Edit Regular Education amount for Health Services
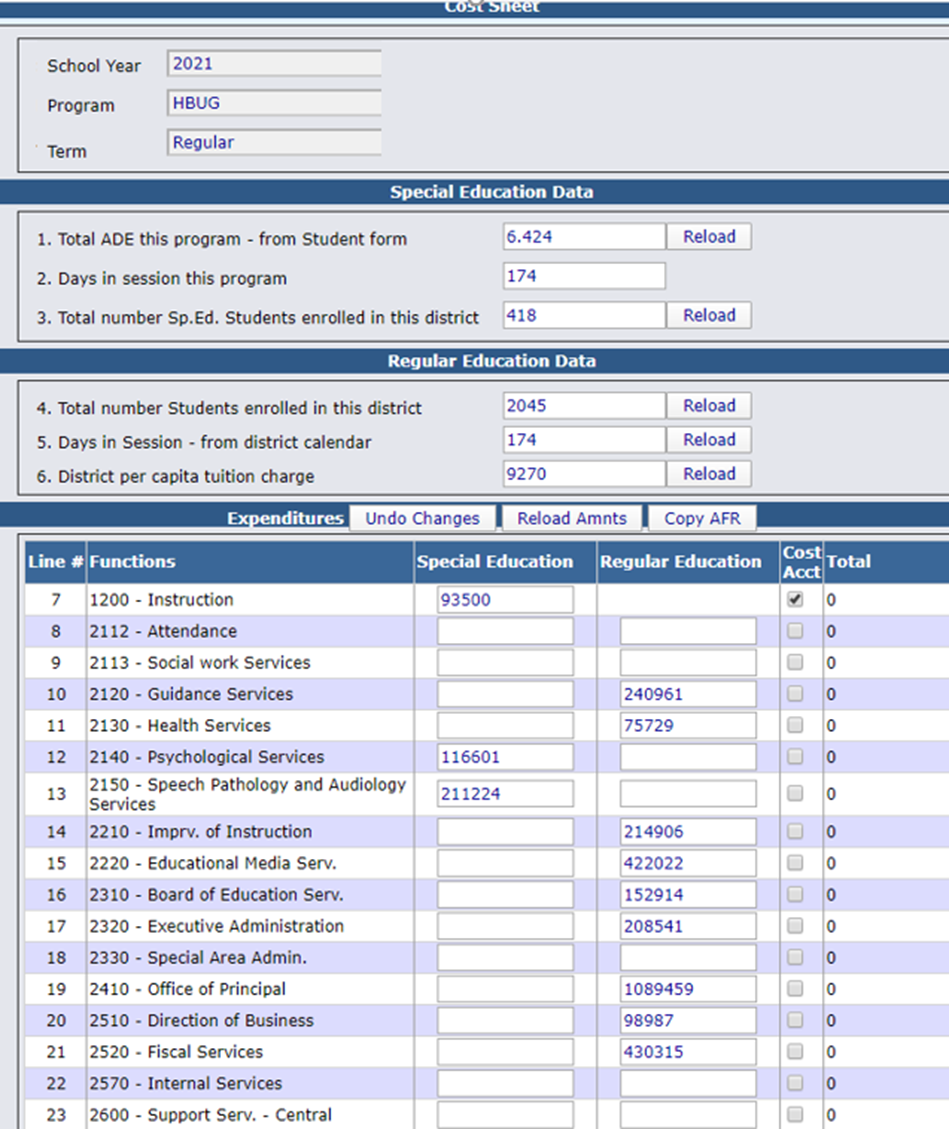The image size is (949, 1129). click(x=688, y=726)
